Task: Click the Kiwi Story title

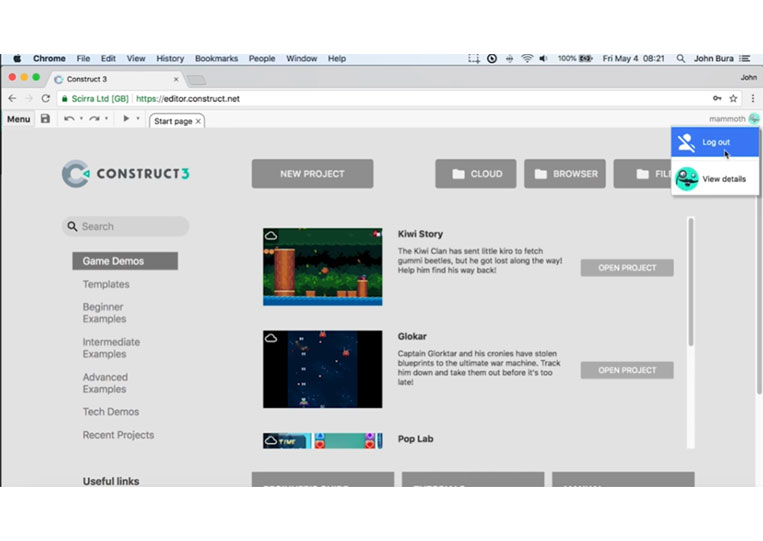Action: coord(420,234)
